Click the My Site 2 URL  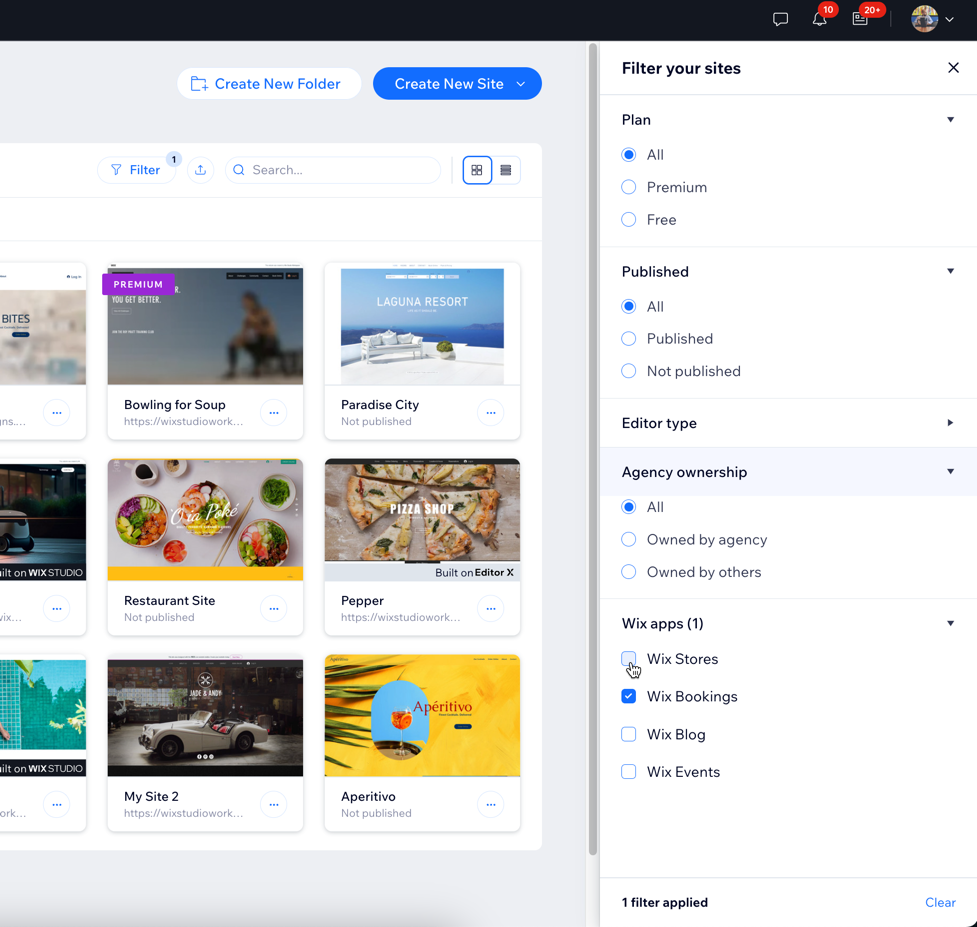pos(183,813)
